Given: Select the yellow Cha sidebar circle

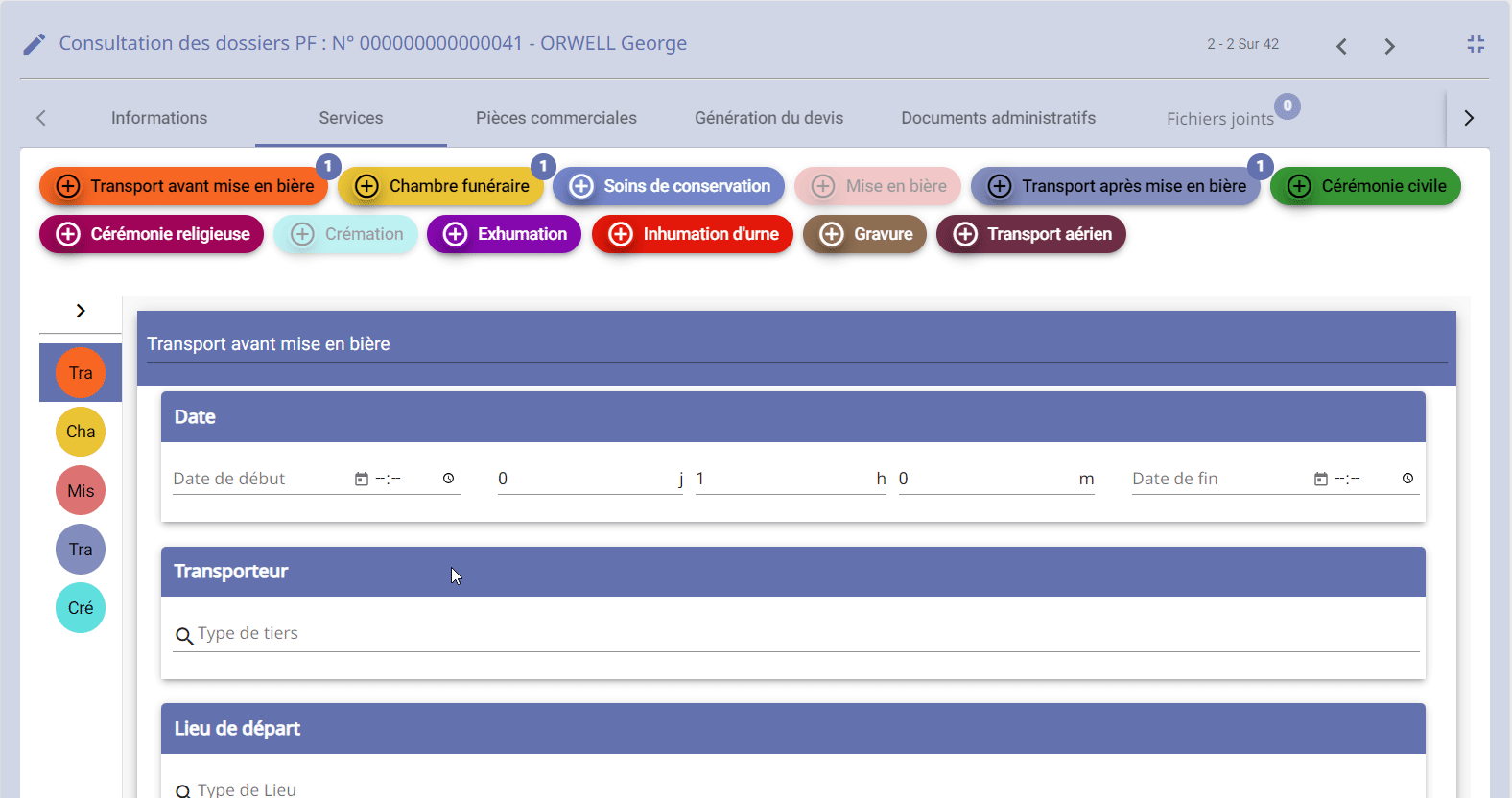Looking at the screenshot, I should [x=81, y=432].
